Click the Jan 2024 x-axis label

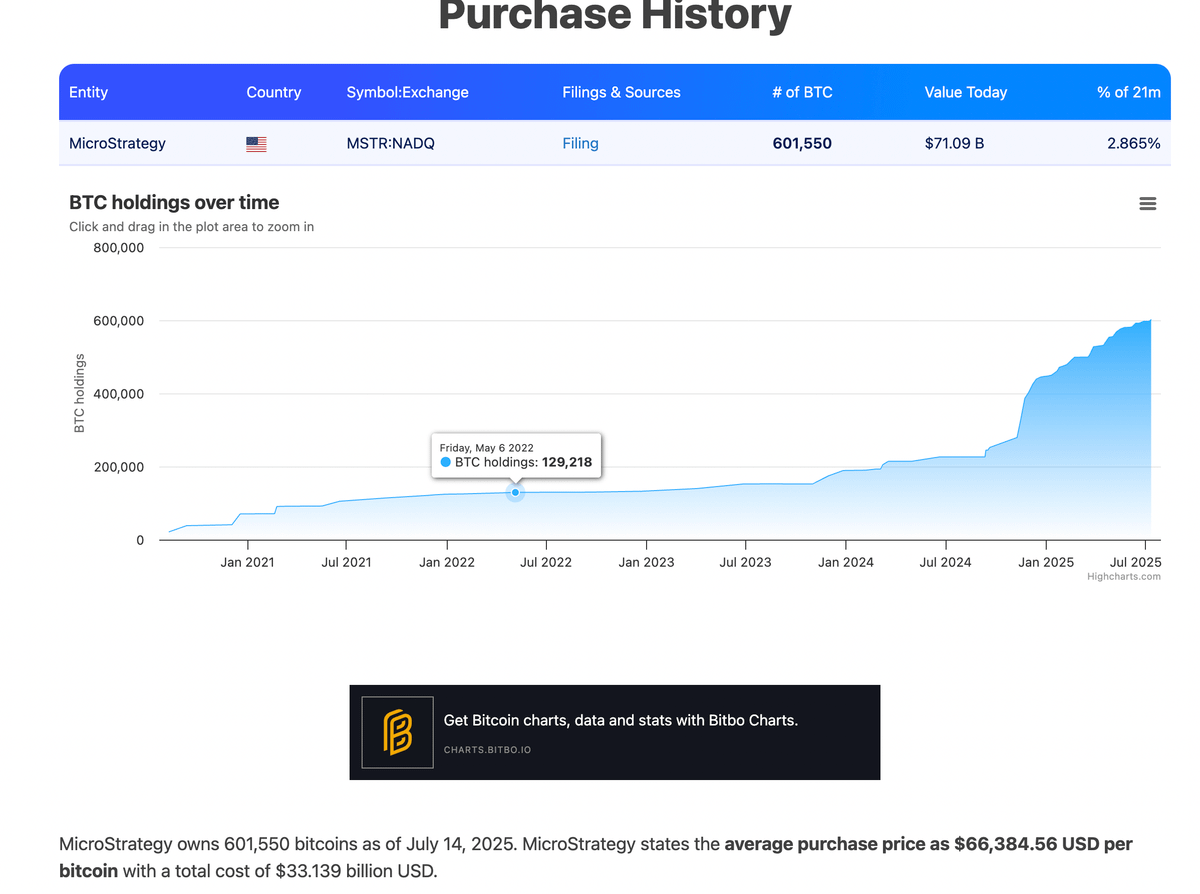point(845,562)
